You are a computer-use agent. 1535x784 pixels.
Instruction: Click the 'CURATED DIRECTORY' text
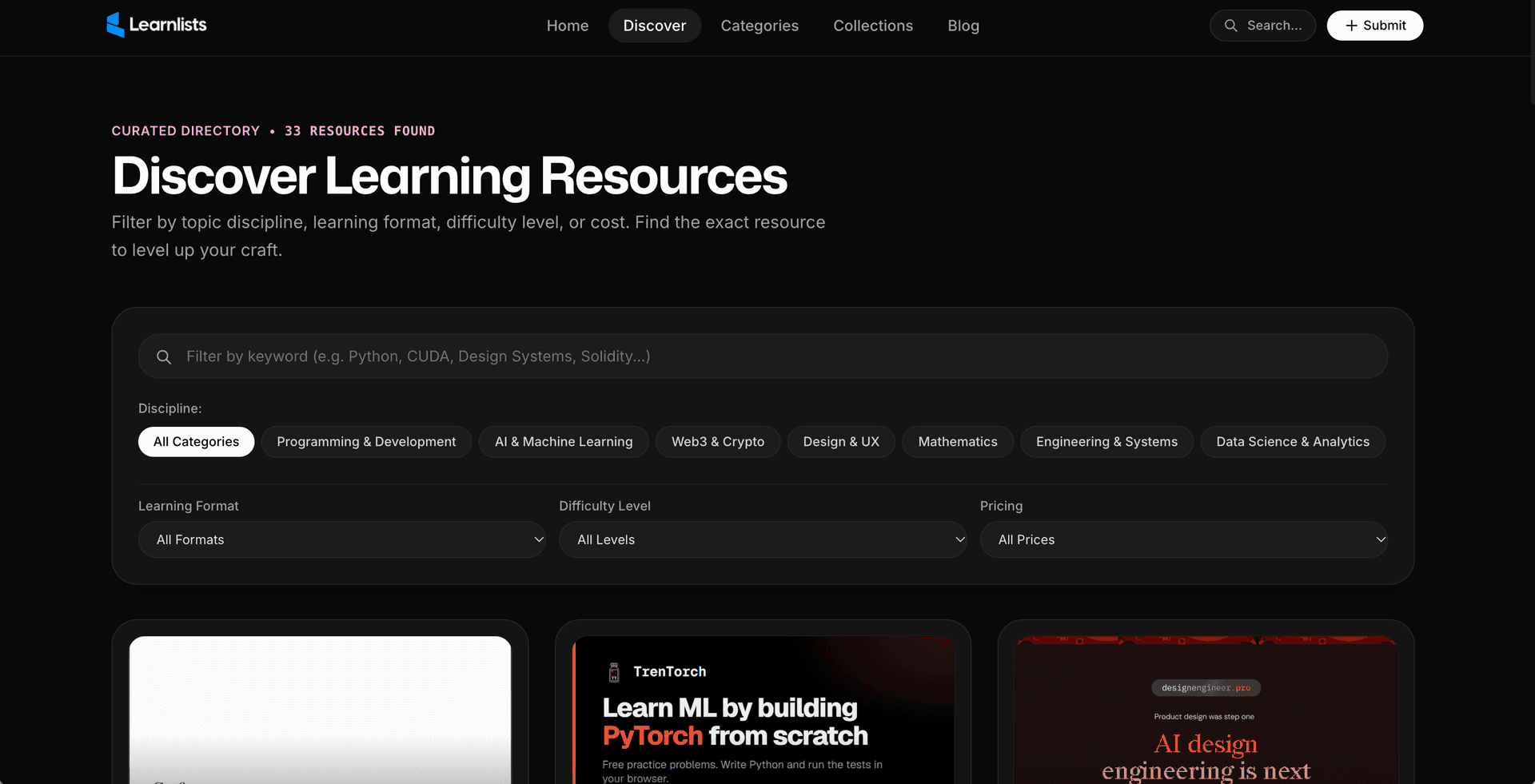point(185,131)
